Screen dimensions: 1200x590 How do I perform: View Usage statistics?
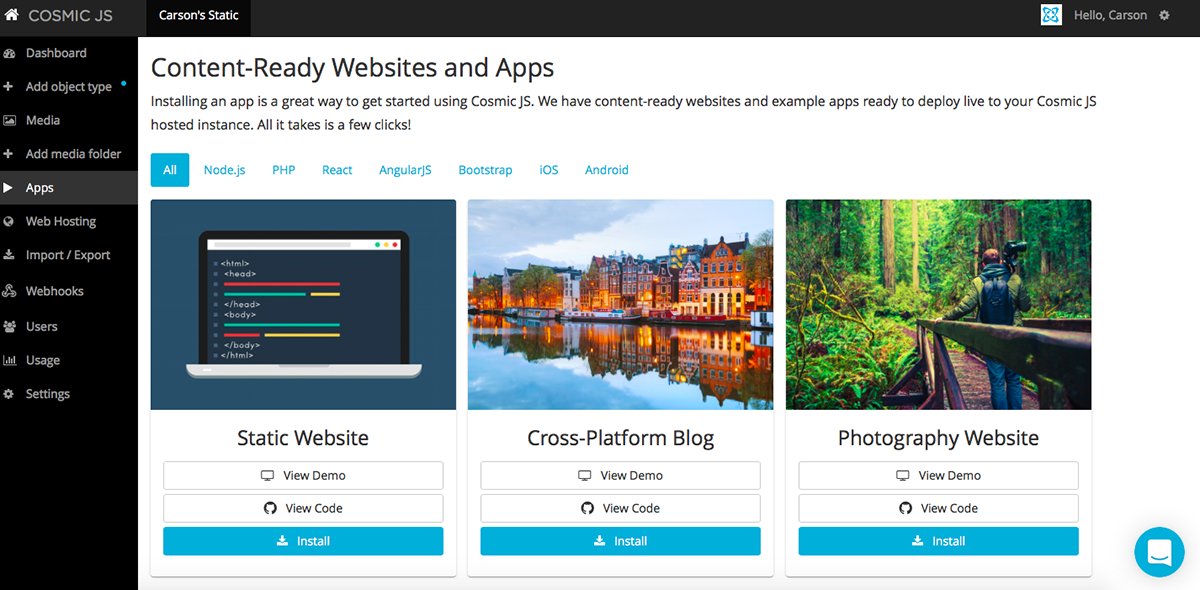click(43, 360)
